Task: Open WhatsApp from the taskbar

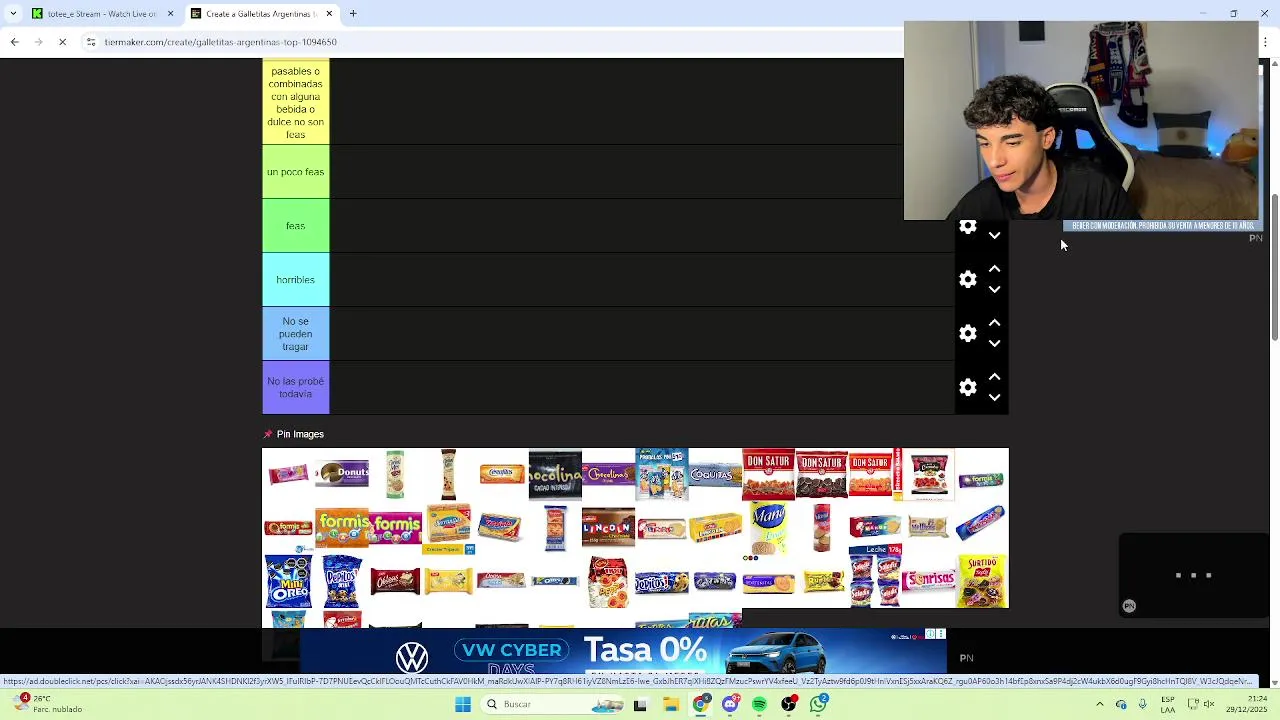Action: coord(819,704)
